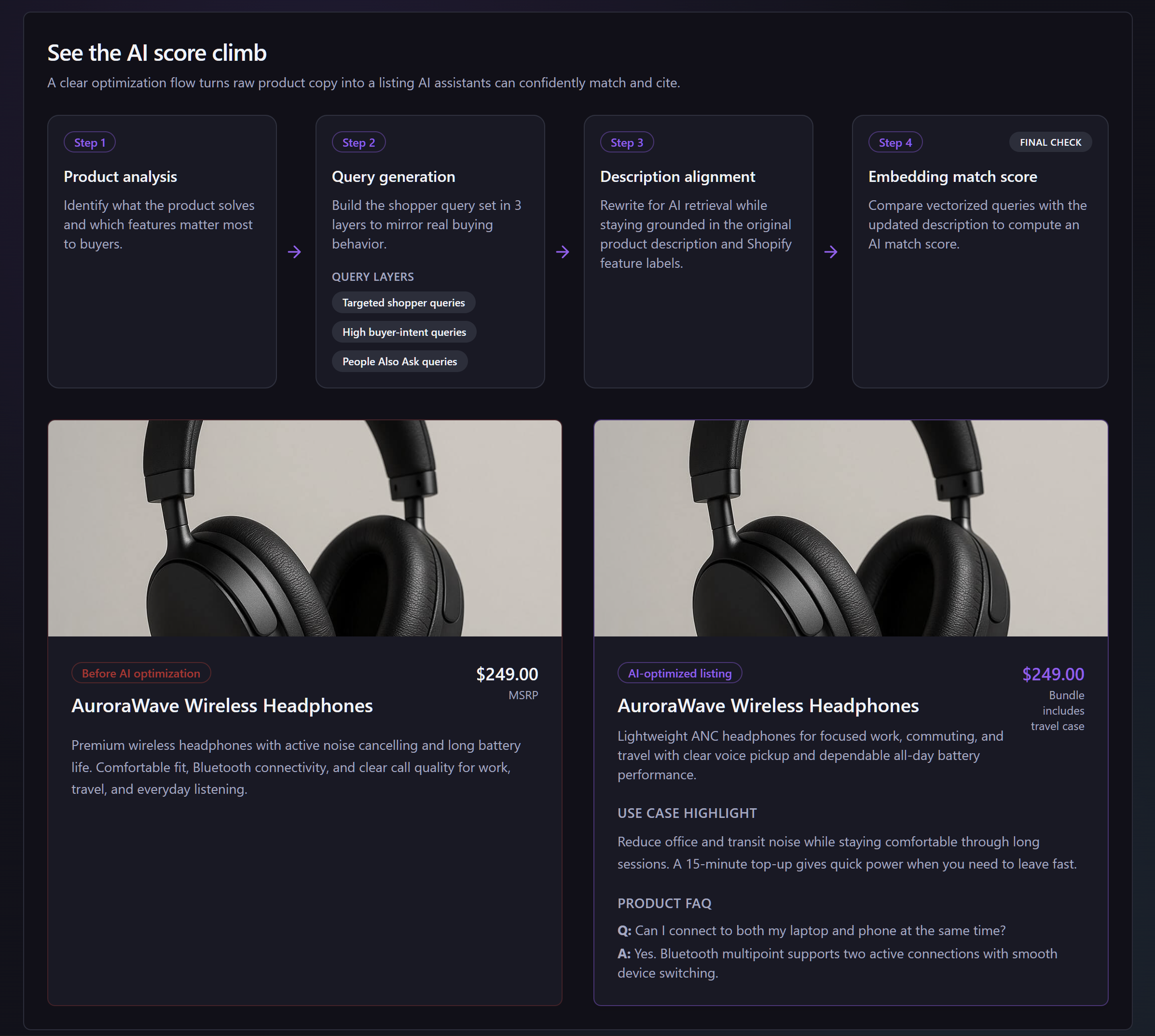The image size is (1155, 1036).
Task: Toggle the Targeted shopper queries chip
Action: pyautogui.click(x=404, y=302)
